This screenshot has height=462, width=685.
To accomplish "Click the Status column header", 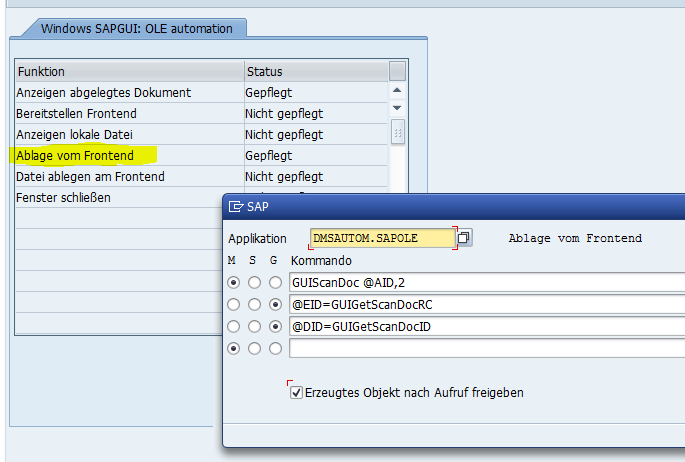I will point(316,71).
